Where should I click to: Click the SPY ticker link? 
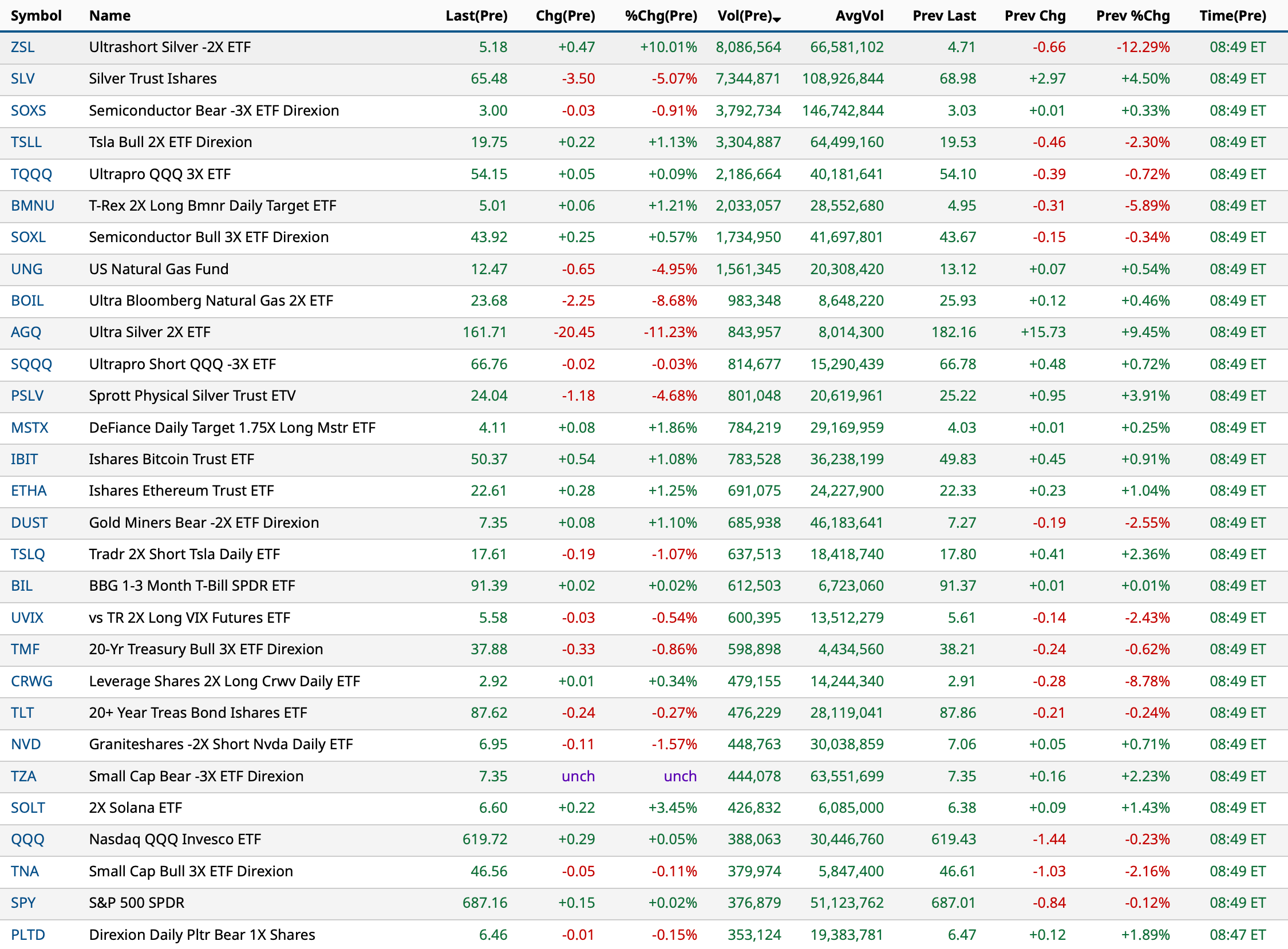point(23,903)
